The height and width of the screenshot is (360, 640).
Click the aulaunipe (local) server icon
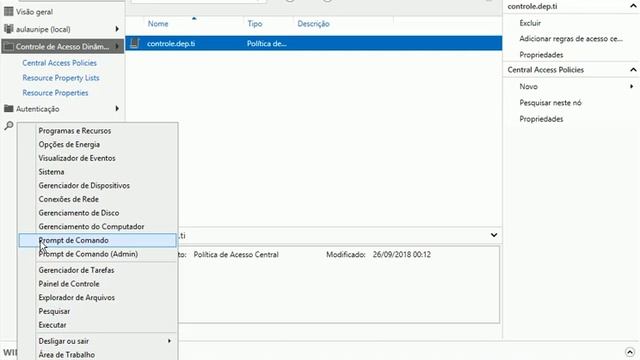coord(8,29)
